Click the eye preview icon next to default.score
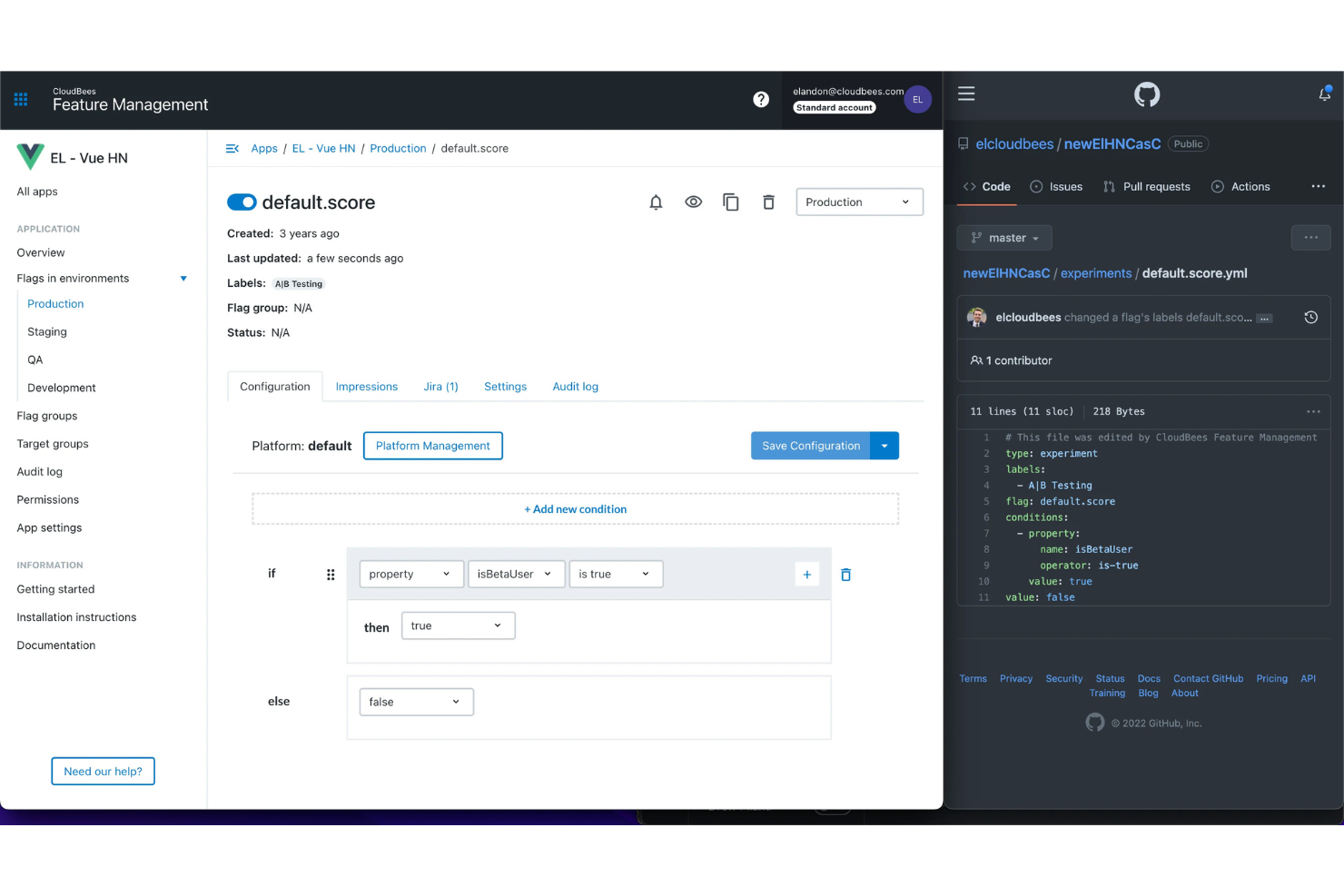Viewport: 1344px width, 896px height. click(694, 202)
